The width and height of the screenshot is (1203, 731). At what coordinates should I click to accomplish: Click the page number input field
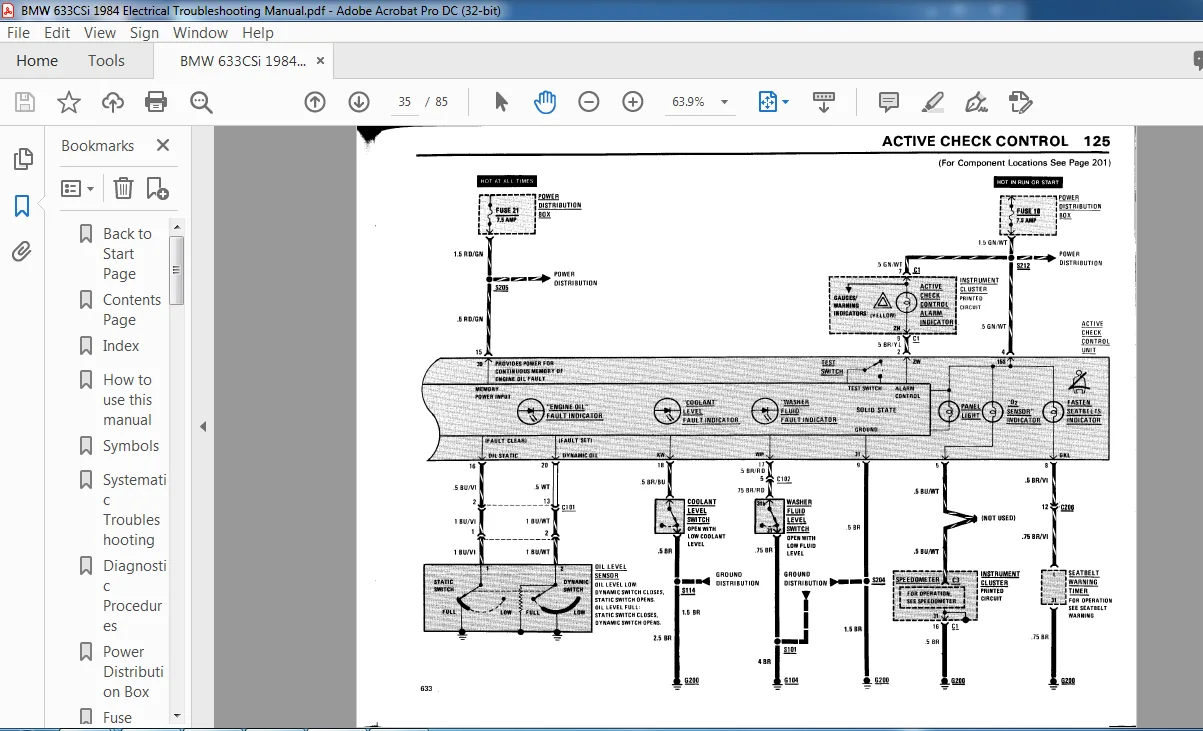404,102
